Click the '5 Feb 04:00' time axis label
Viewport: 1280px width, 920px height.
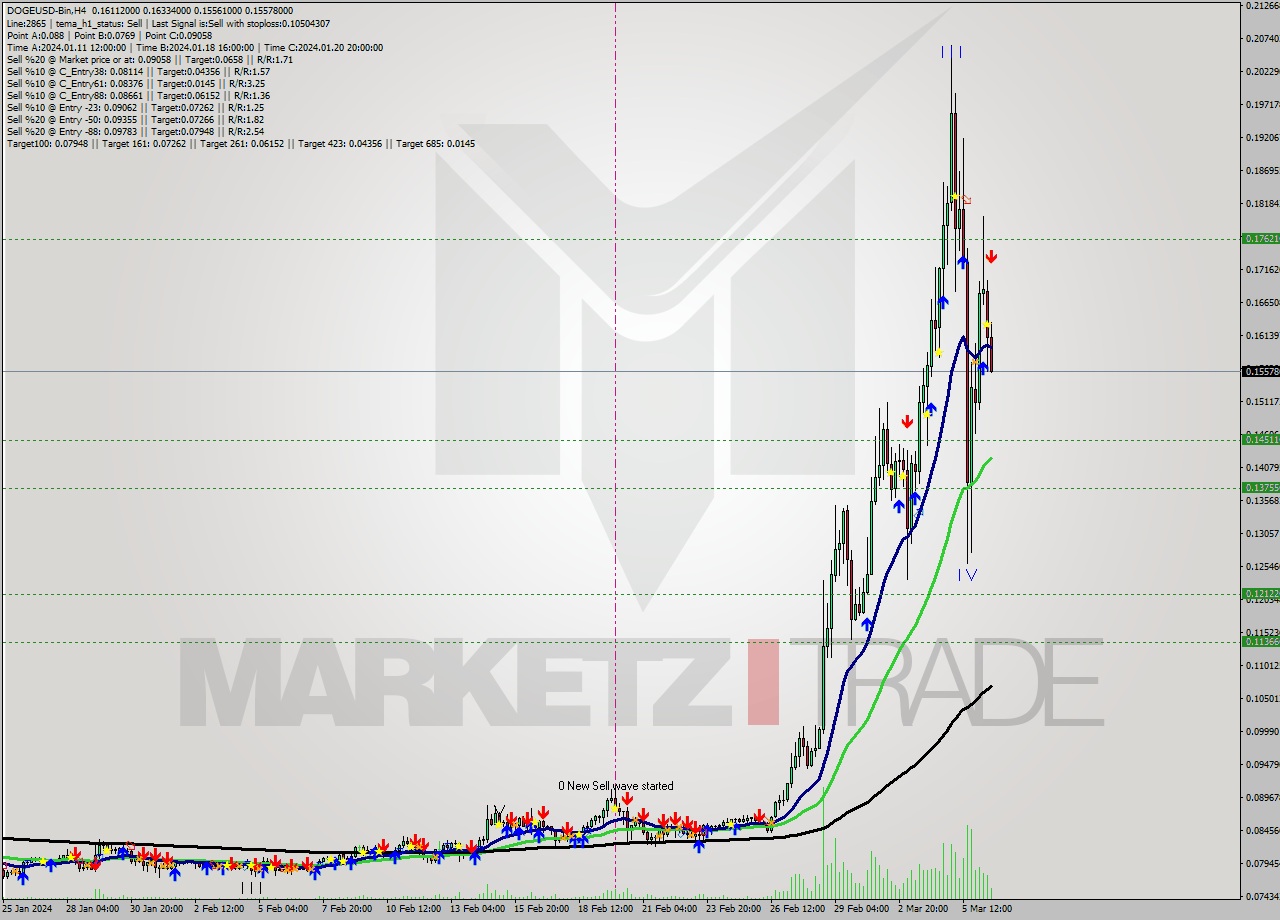(283, 908)
